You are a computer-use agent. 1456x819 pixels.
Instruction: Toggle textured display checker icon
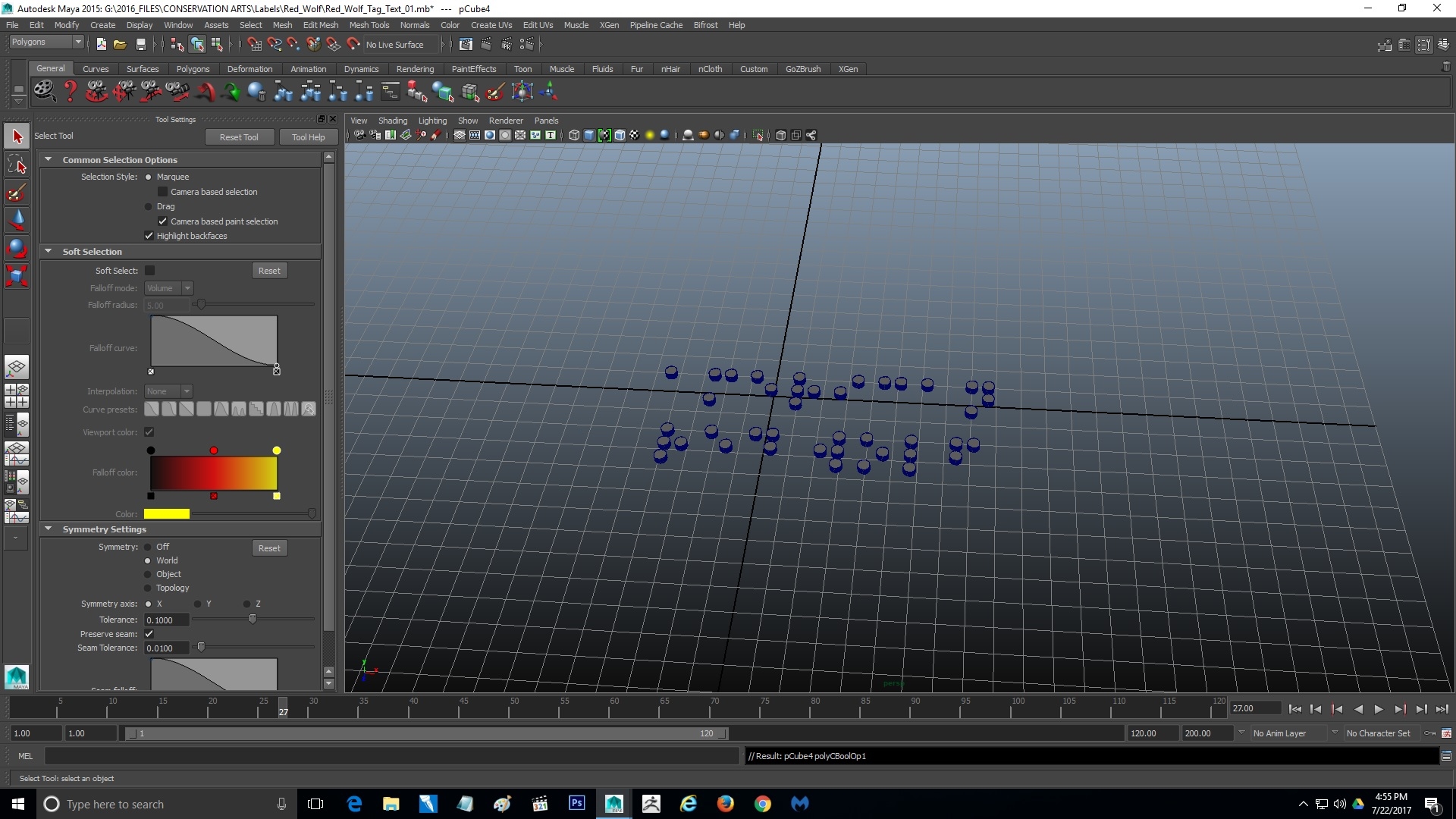coord(635,136)
